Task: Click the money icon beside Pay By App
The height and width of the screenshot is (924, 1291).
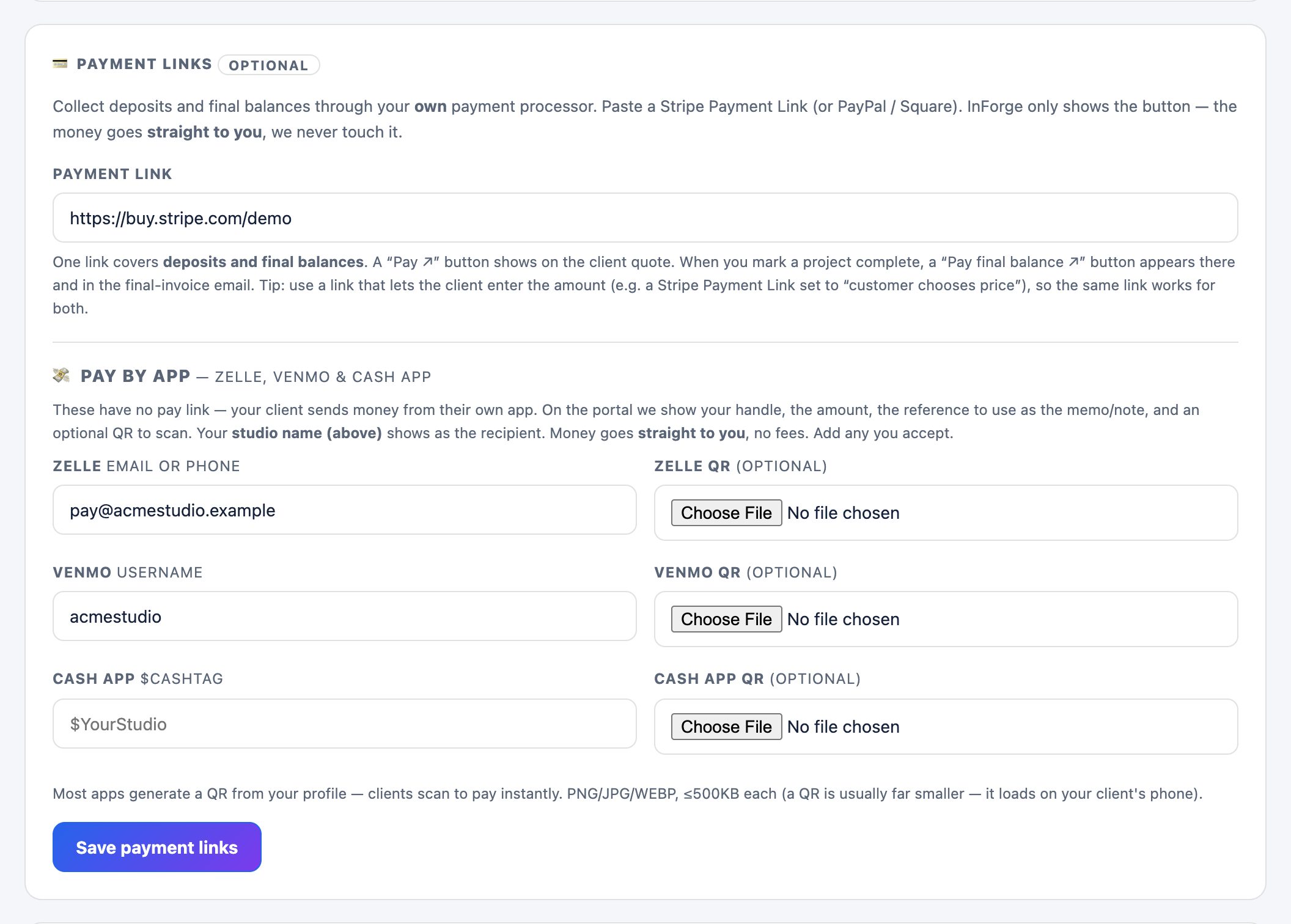Action: pos(61,375)
